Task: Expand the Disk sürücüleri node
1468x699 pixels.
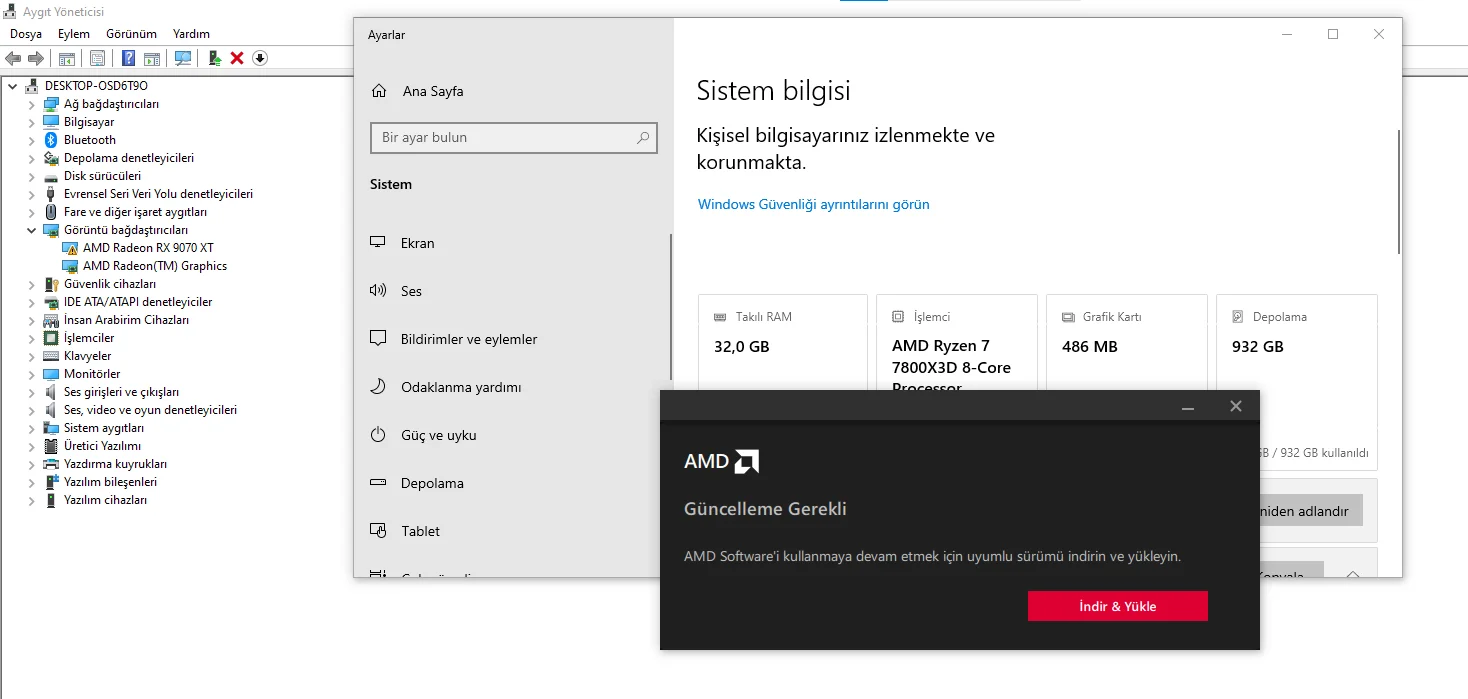Action: (x=31, y=176)
